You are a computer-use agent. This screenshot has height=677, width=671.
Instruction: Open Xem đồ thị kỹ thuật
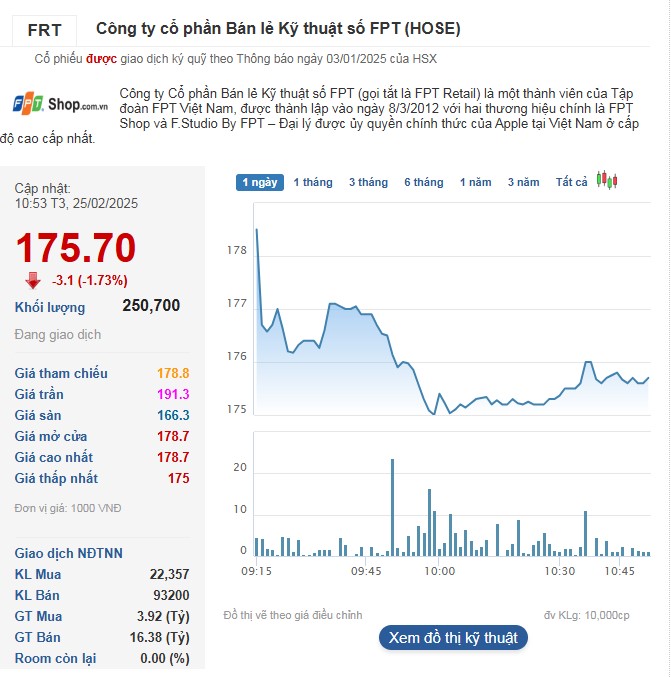tap(452, 637)
